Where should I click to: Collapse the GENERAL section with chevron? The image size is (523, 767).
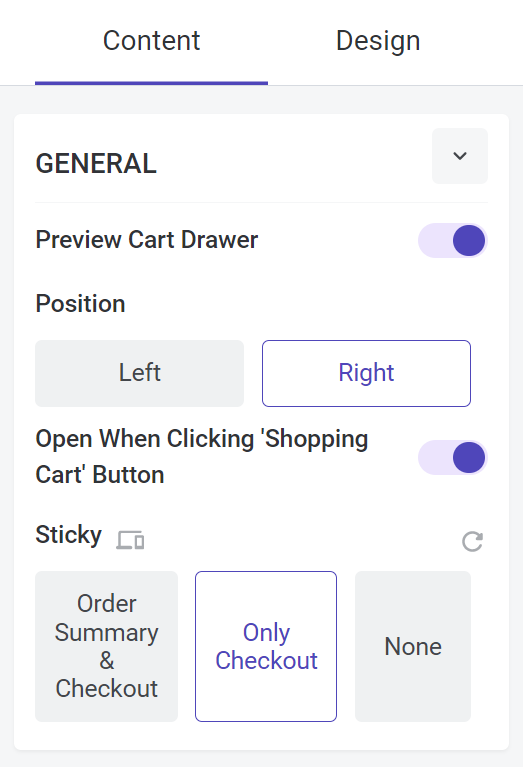[x=460, y=156]
